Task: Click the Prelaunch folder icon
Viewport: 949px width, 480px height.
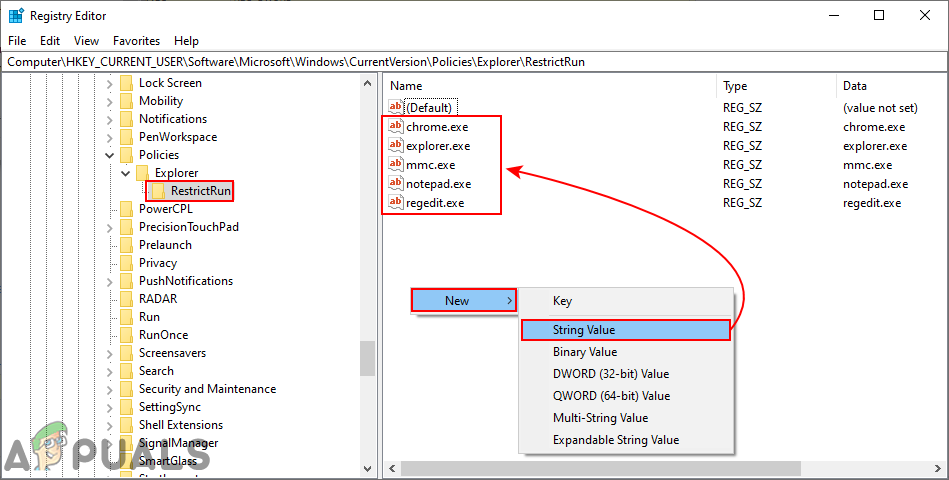Action: 126,245
